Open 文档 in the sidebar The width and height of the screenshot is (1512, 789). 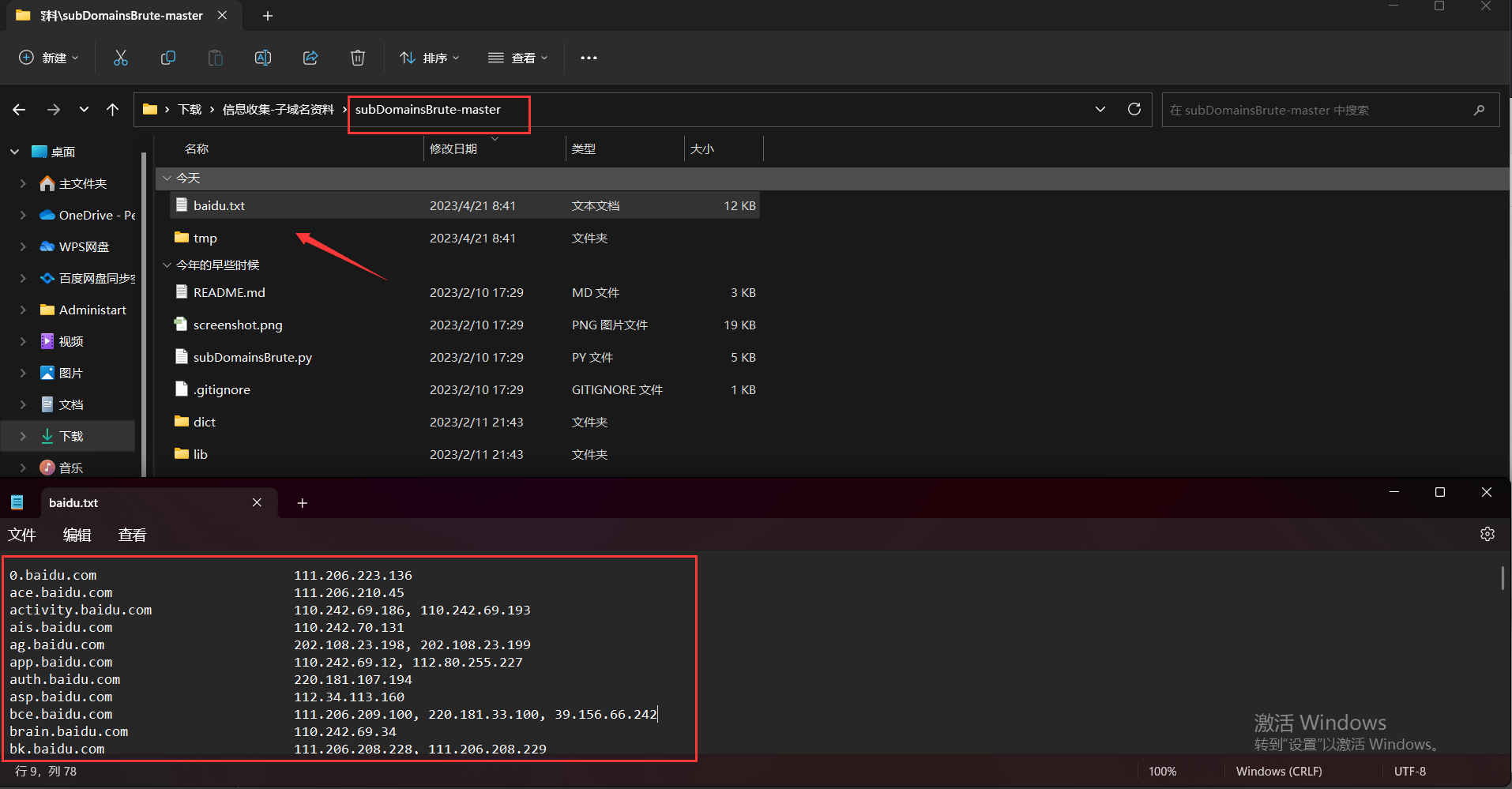tap(71, 404)
